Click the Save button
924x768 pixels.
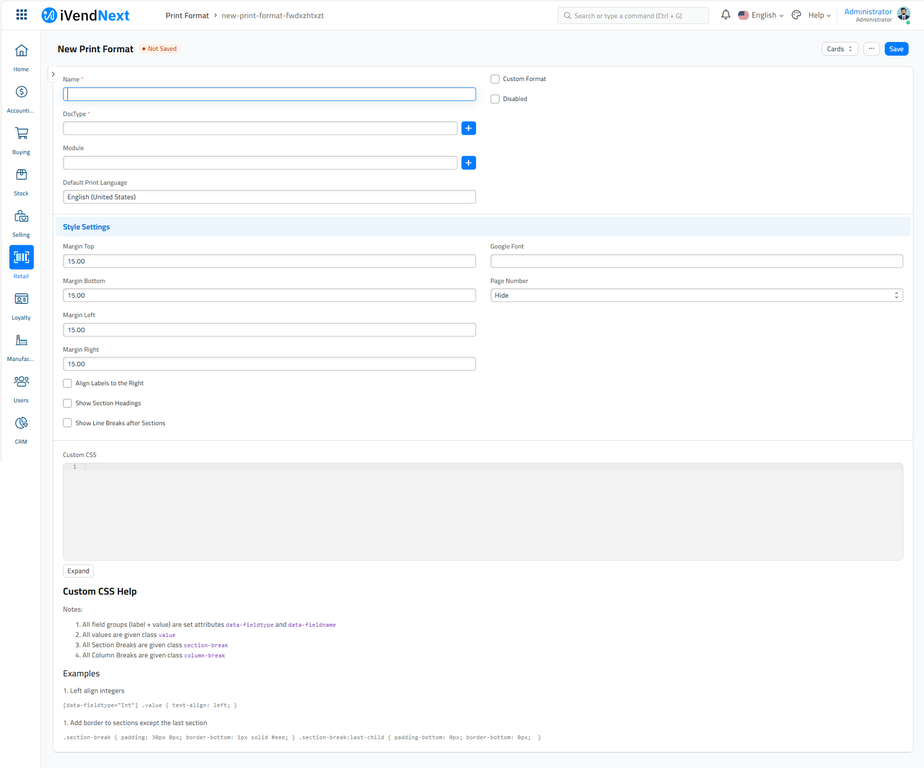tap(896, 49)
